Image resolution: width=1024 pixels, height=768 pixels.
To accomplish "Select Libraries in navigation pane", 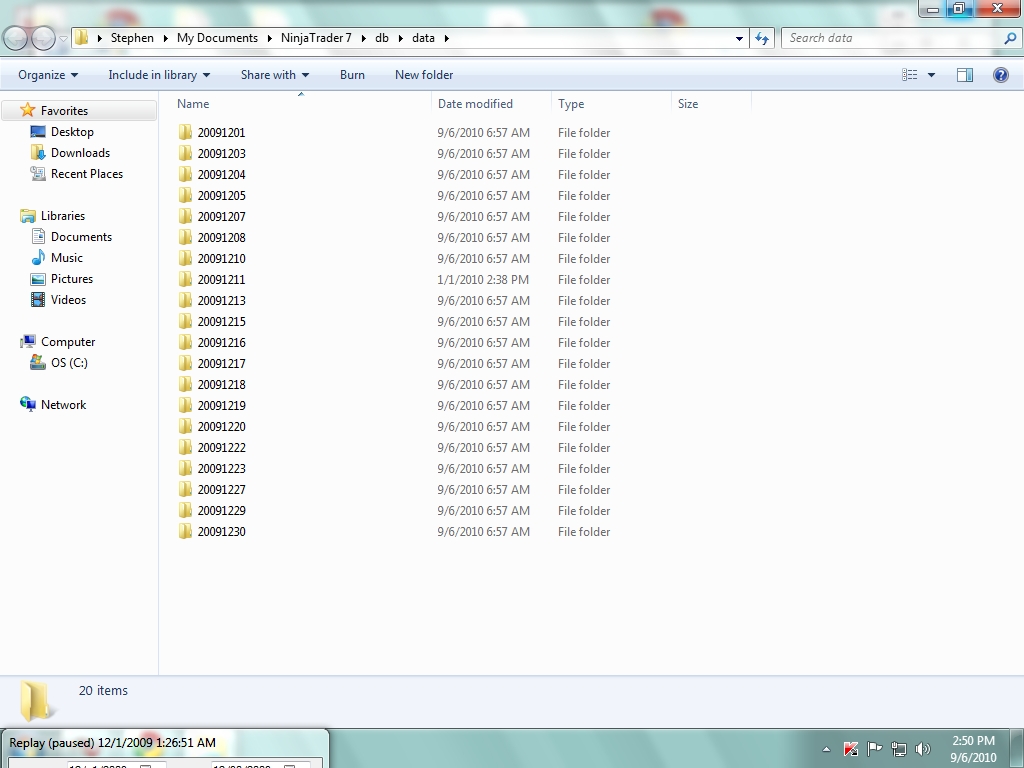I will click(x=63, y=216).
